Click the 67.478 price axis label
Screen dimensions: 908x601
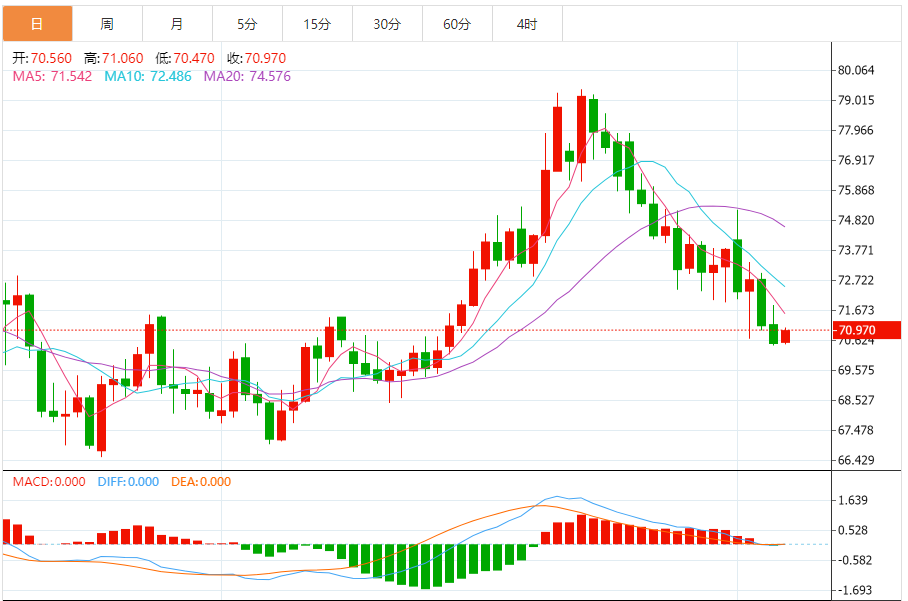pos(856,430)
